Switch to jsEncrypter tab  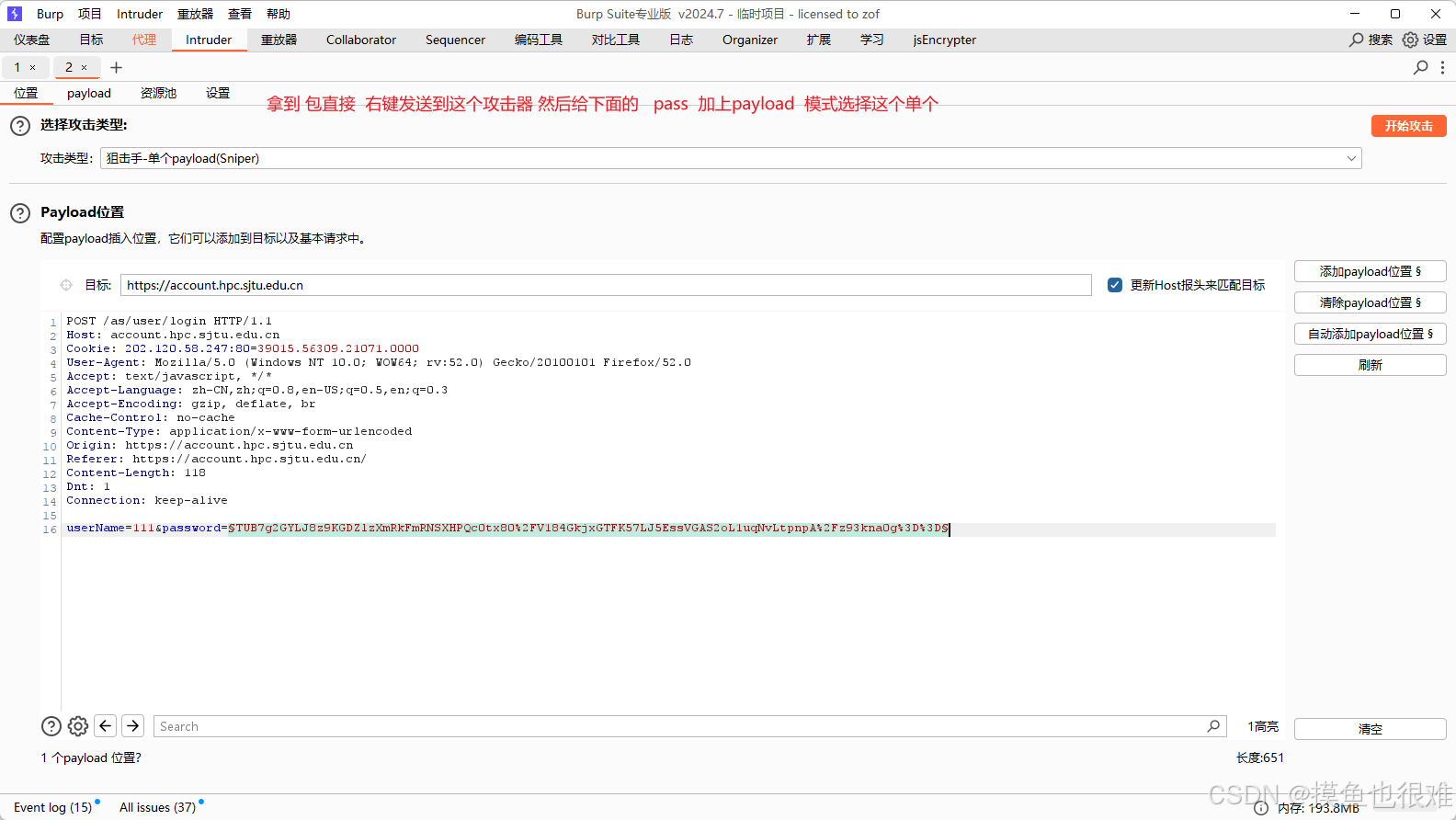[x=945, y=40]
